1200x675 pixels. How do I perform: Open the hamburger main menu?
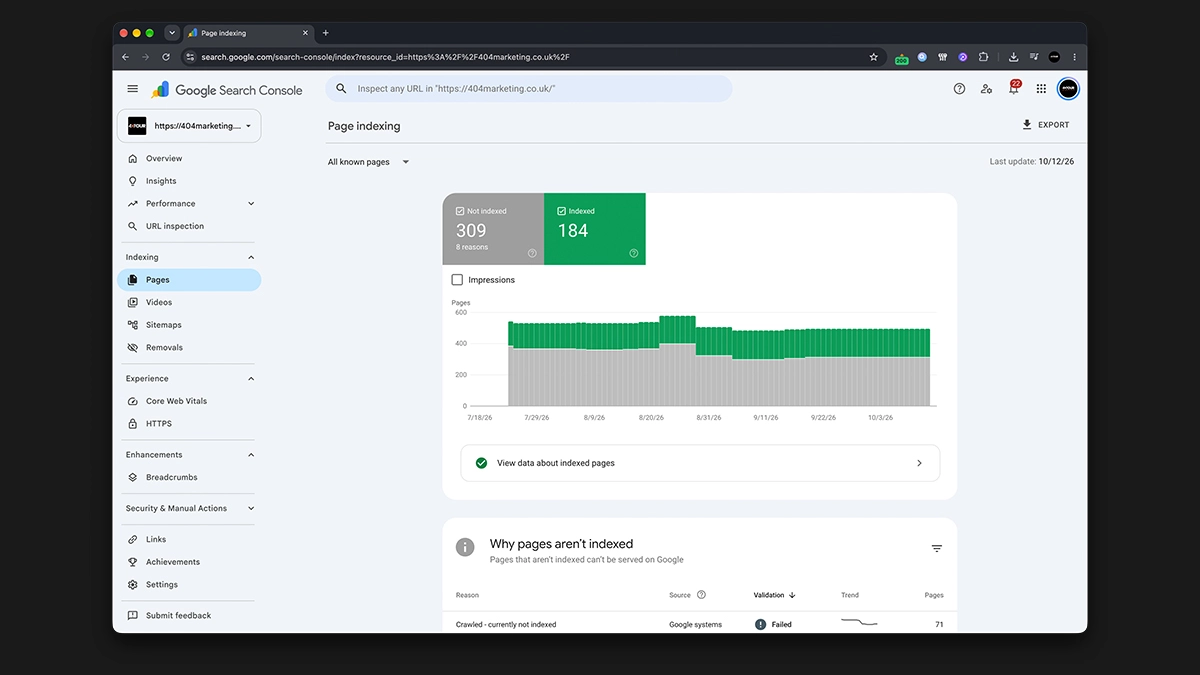(133, 89)
